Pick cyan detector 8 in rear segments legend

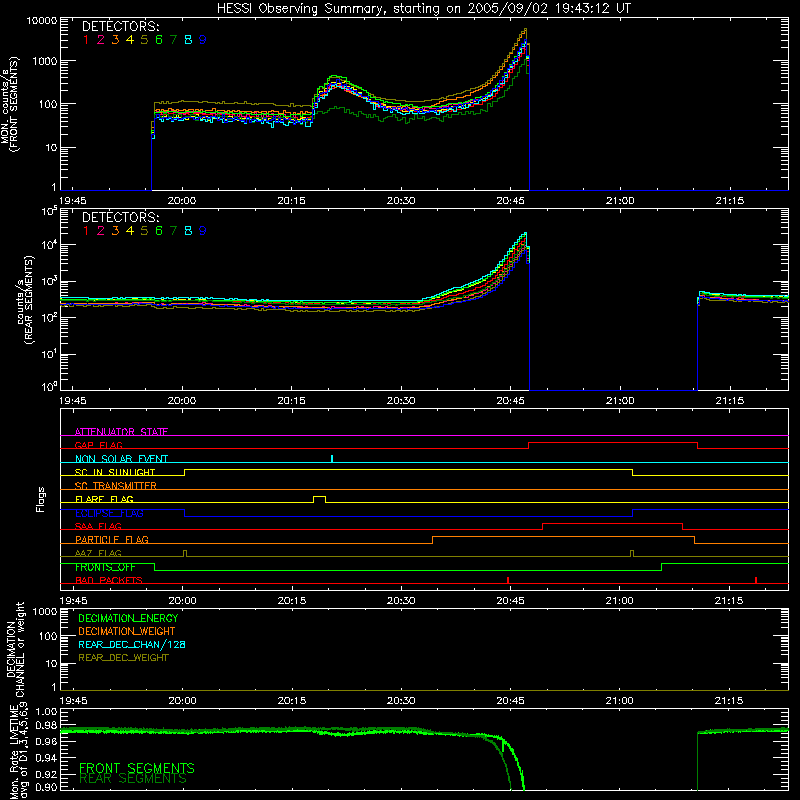pyautogui.click(x=188, y=231)
